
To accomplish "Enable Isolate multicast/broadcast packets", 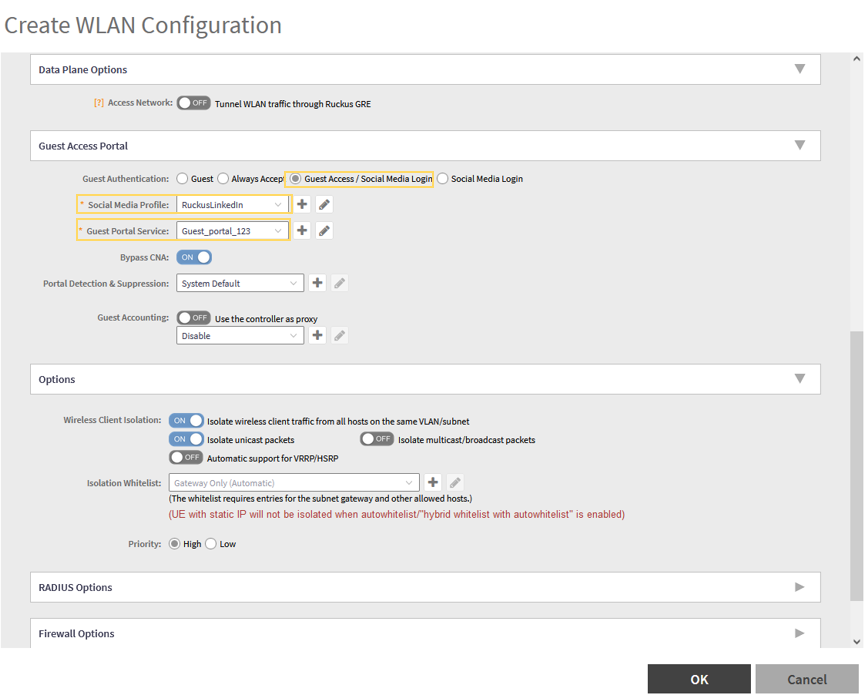I will click(x=377, y=439).
